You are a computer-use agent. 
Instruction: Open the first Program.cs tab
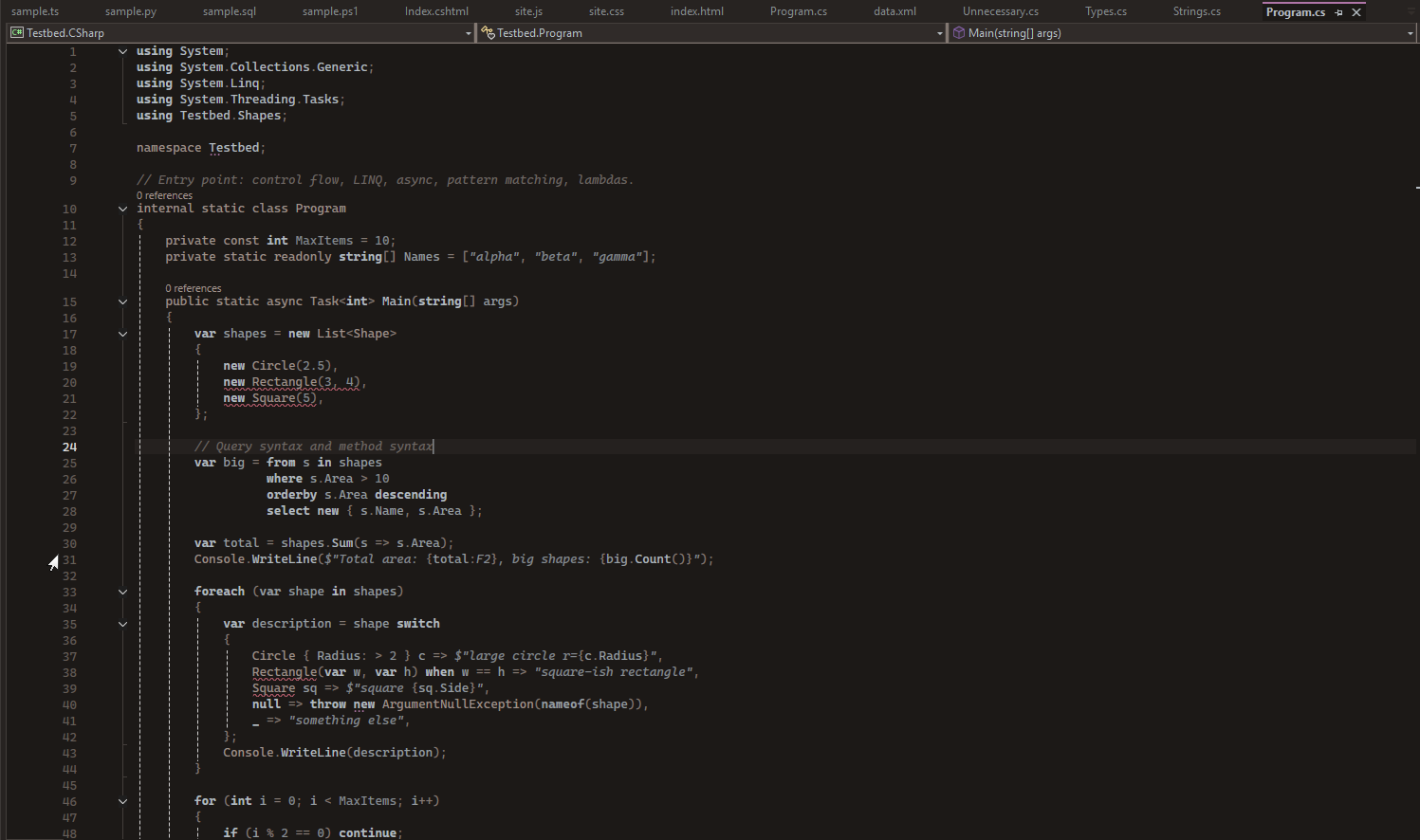[798, 11]
